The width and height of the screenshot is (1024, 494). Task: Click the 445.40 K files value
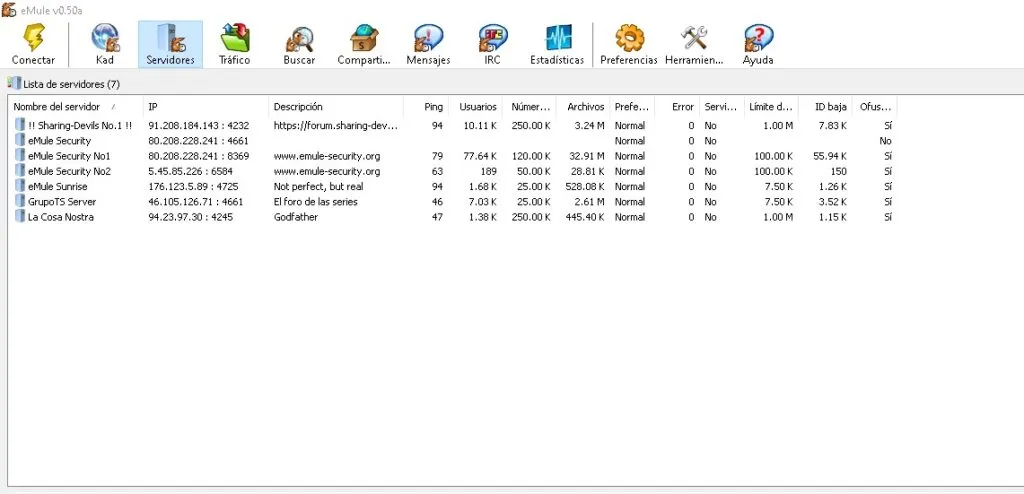click(584, 216)
